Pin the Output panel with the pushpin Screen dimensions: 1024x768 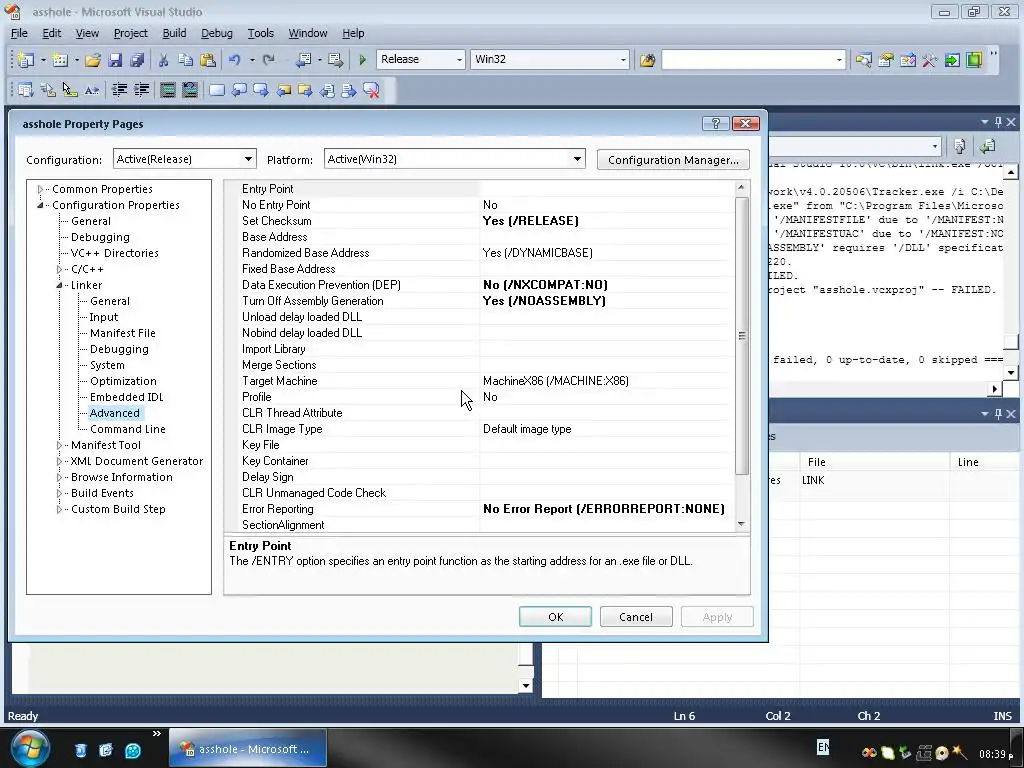click(998, 122)
